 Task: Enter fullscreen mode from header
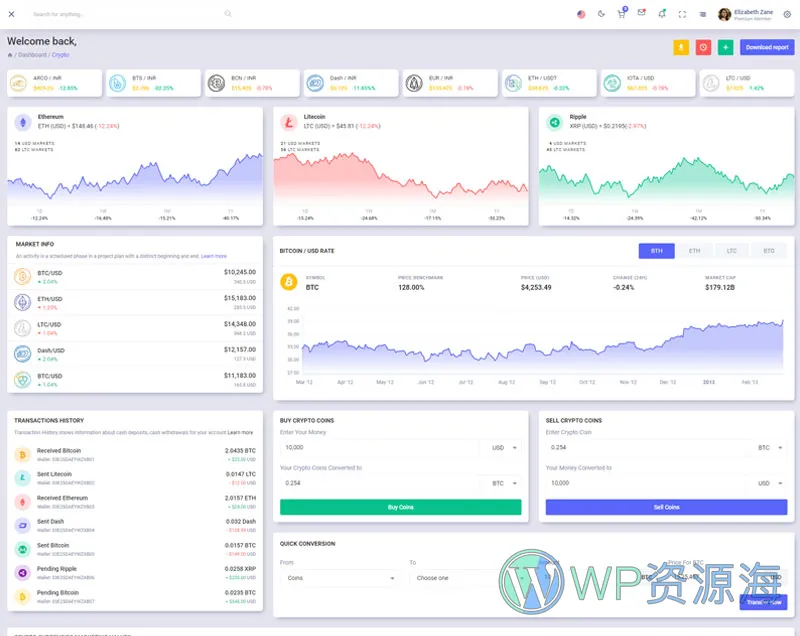click(x=682, y=14)
